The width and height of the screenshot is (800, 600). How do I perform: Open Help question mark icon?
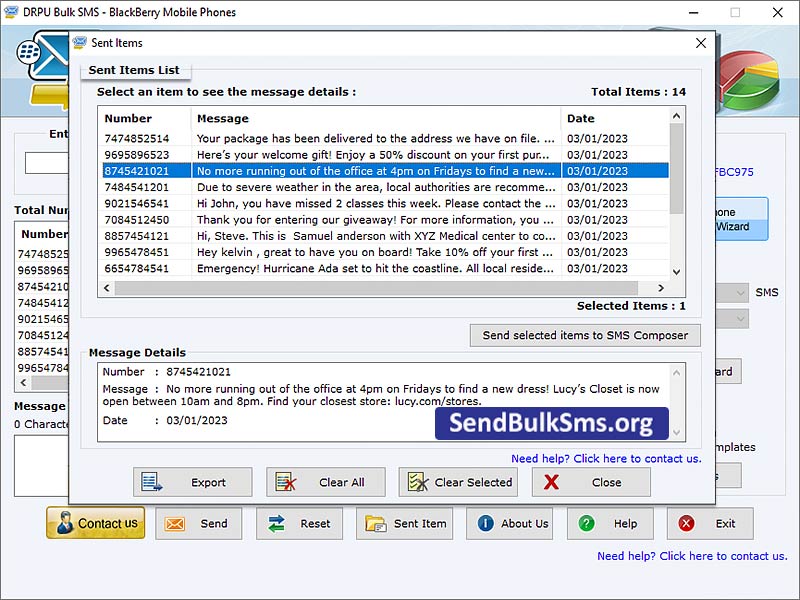pyautogui.click(x=587, y=523)
